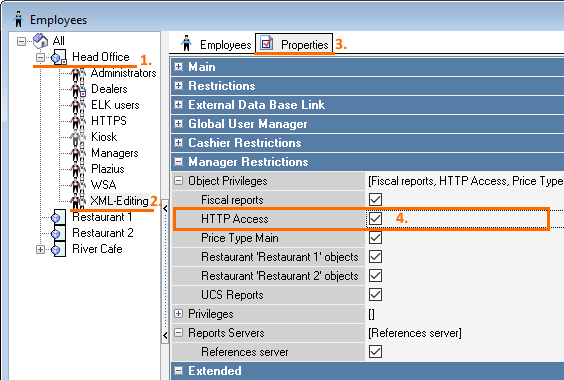Screen dimensions: 564x380
Task: Collapse the Head Office tree node
Action: point(40,58)
